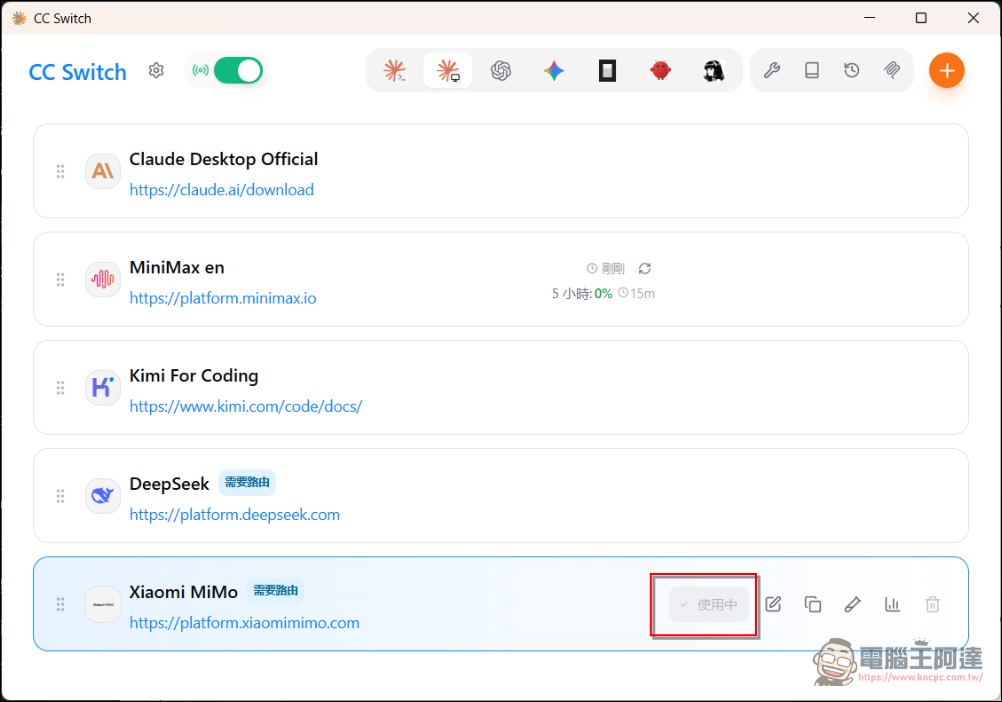Select the red bug app tab
The width and height of the screenshot is (1002, 702).
tap(660, 70)
